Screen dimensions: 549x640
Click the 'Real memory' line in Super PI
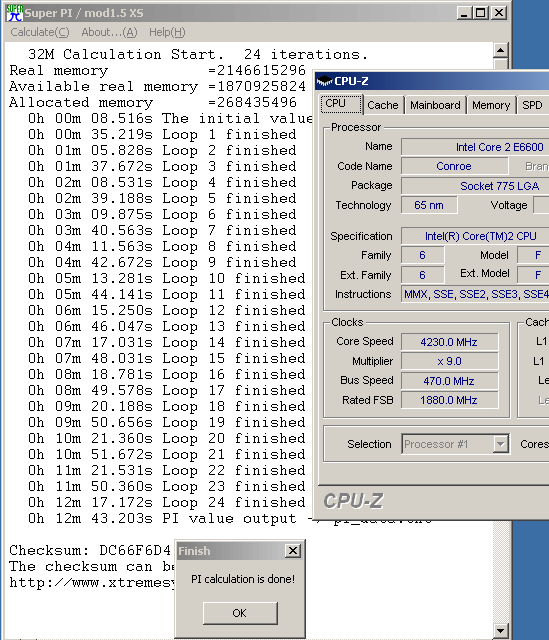coord(157,70)
